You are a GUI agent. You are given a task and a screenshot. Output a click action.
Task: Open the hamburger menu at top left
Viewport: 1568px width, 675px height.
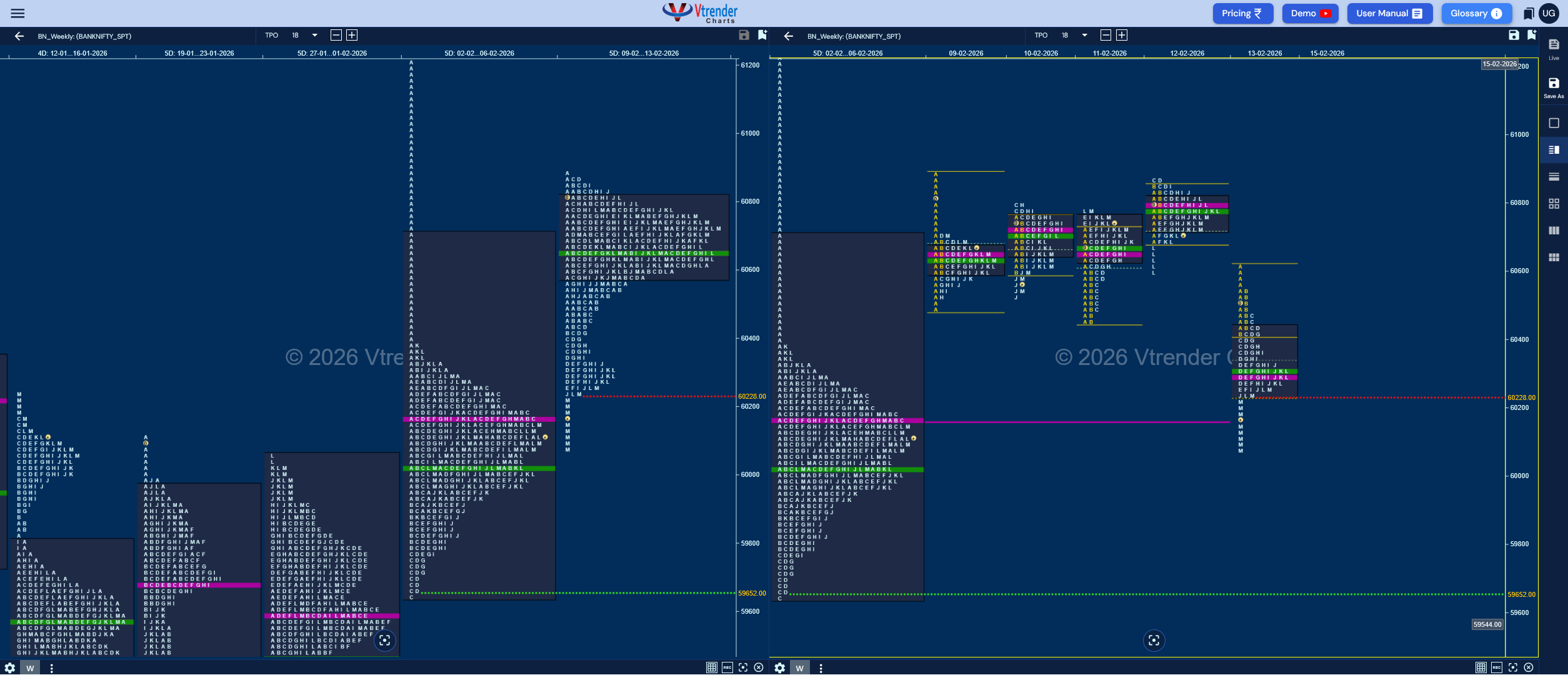point(17,13)
